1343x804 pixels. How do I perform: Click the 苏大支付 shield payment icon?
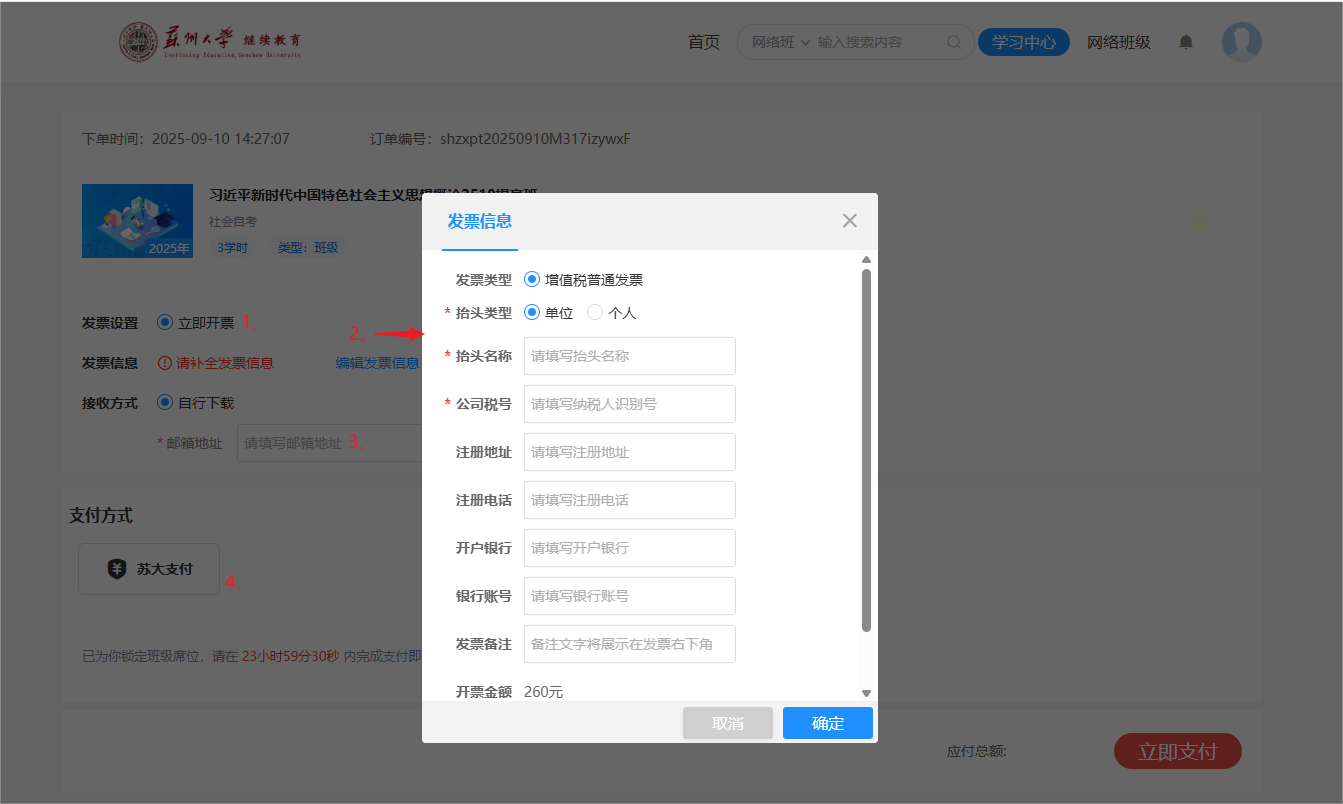117,569
